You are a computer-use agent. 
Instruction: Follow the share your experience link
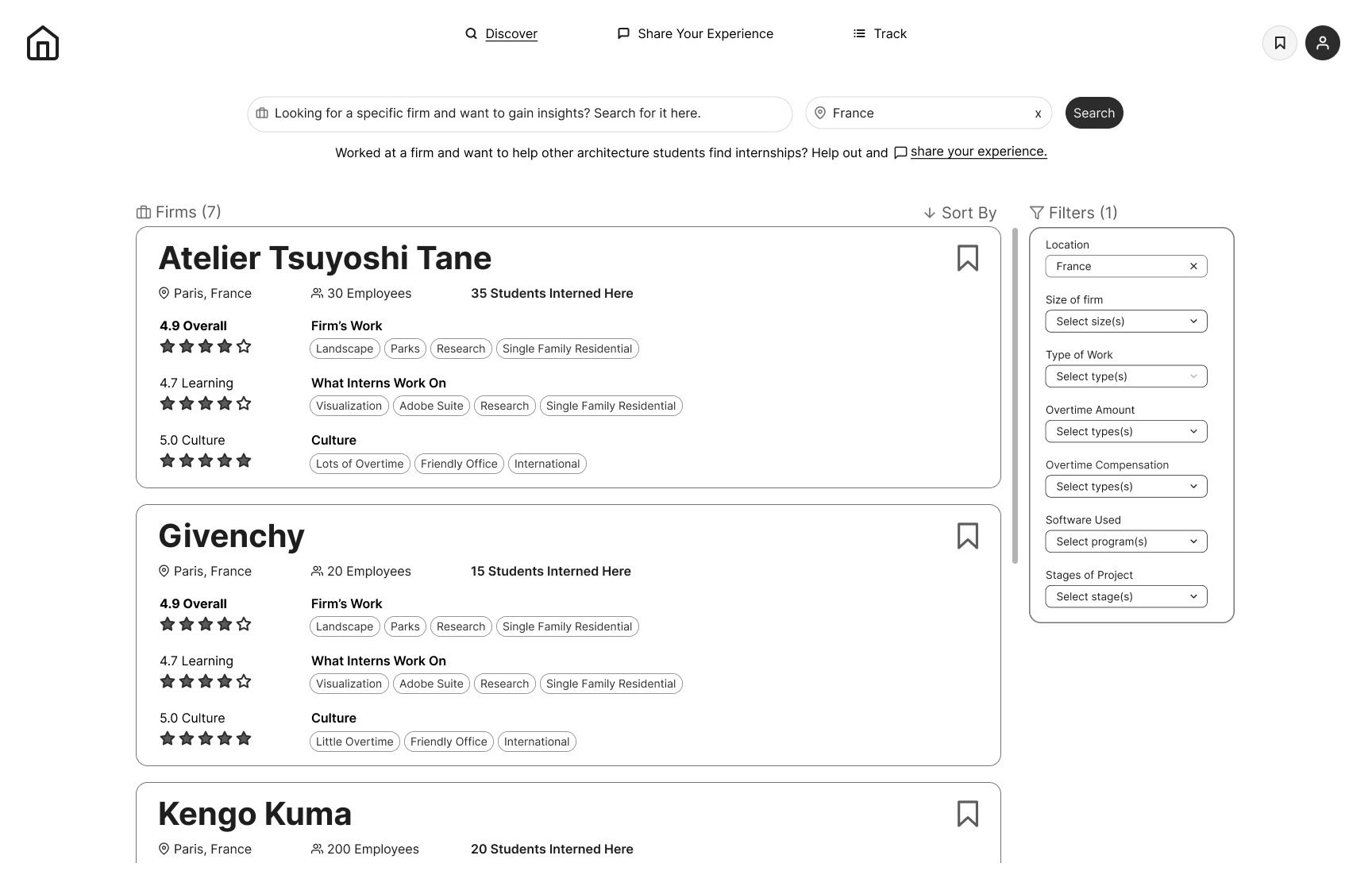click(978, 152)
